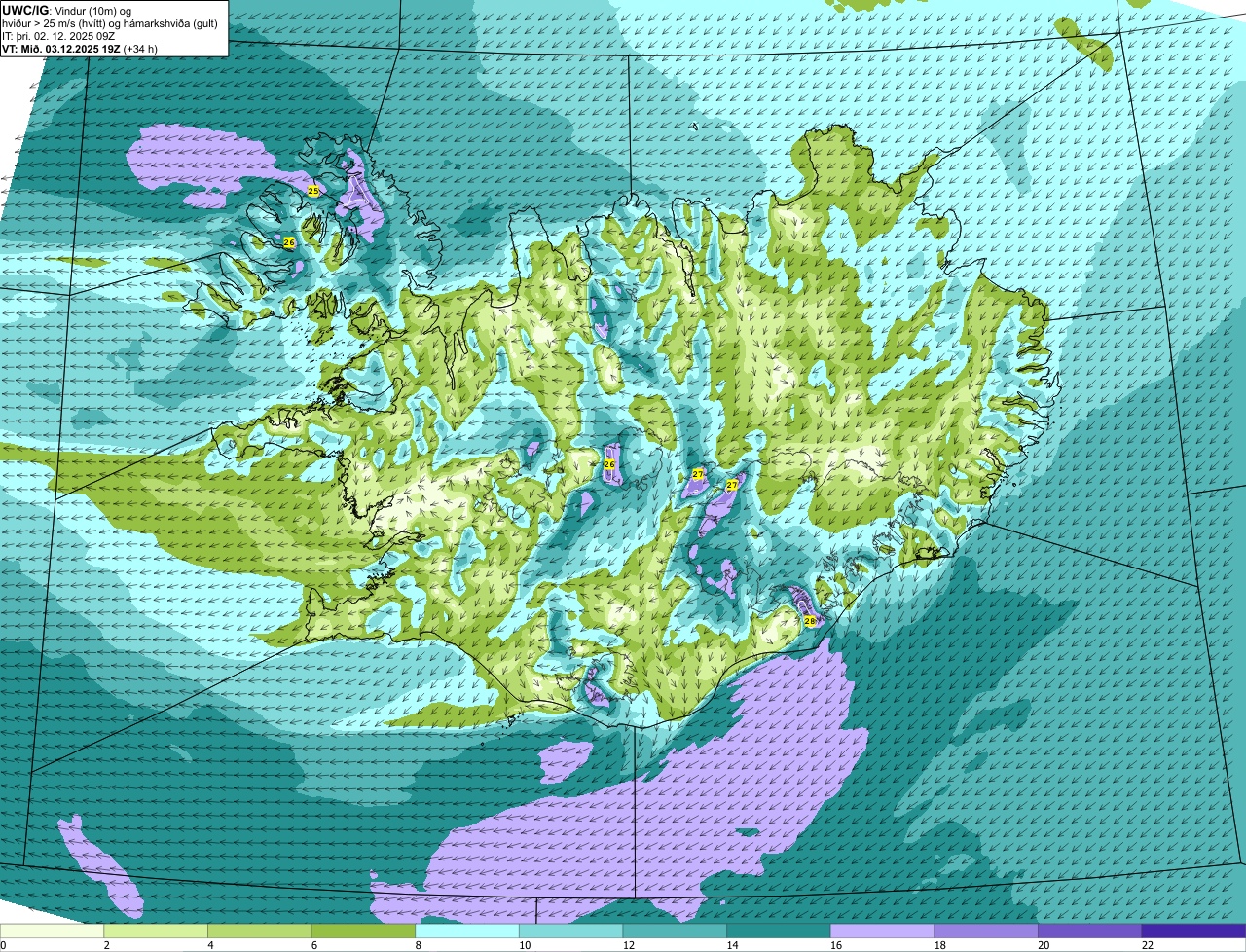Pick the 10–12 m/s legend color segment
Screen dimensions: 1246x952
coord(570,932)
